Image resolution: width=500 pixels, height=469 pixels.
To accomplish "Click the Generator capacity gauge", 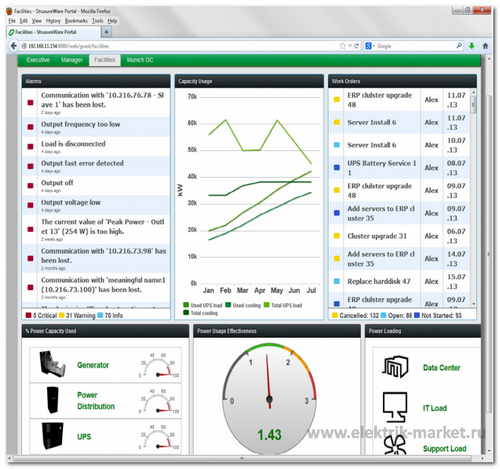I will coord(159,366).
